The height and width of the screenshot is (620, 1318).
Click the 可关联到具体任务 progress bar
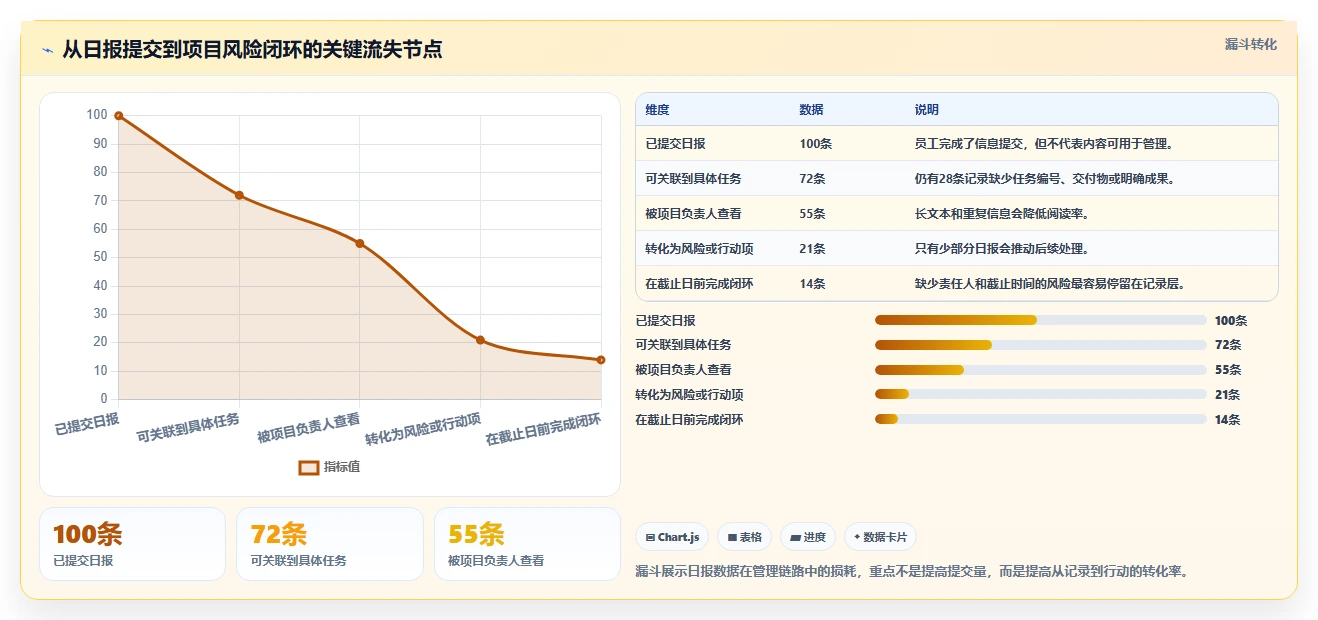[x=1040, y=345]
